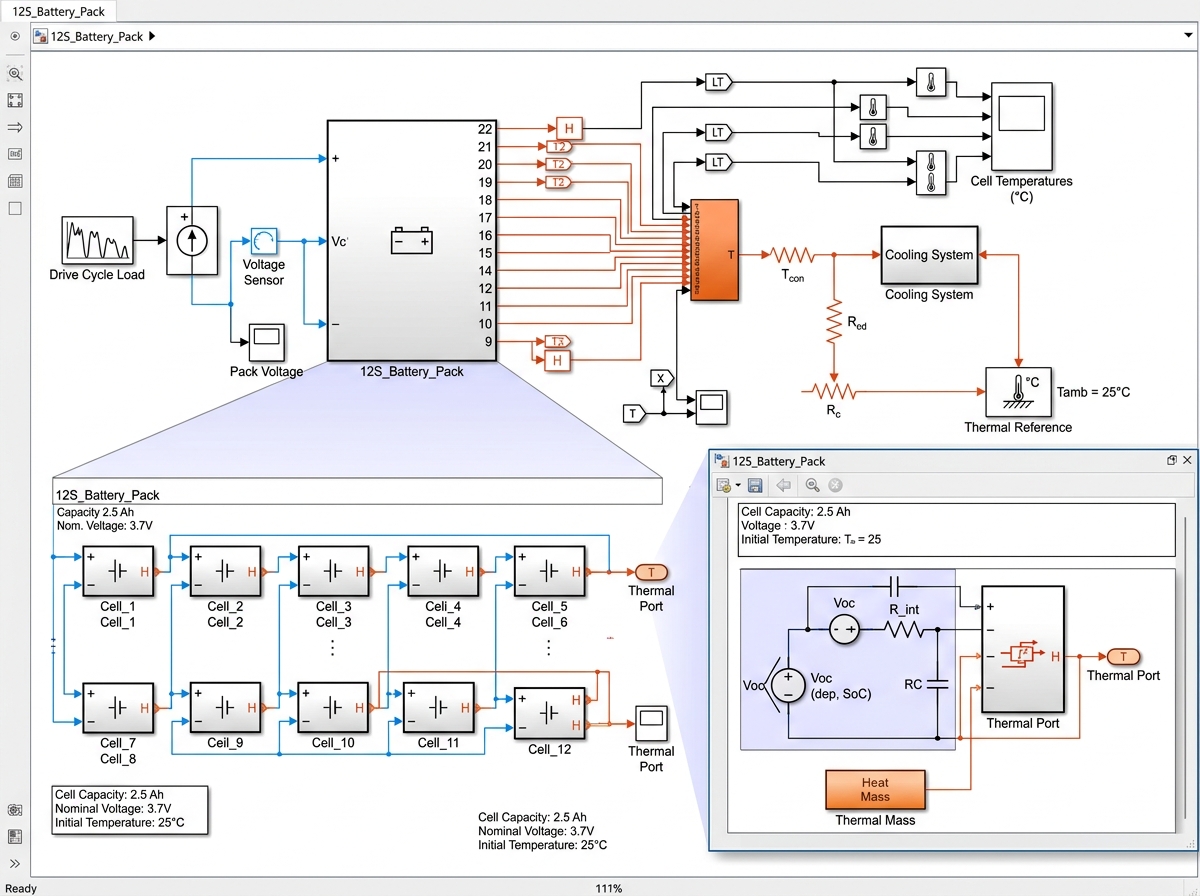1200x896 pixels.
Task: Select the X block above the T tag
Action: click(x=660, y=377)
